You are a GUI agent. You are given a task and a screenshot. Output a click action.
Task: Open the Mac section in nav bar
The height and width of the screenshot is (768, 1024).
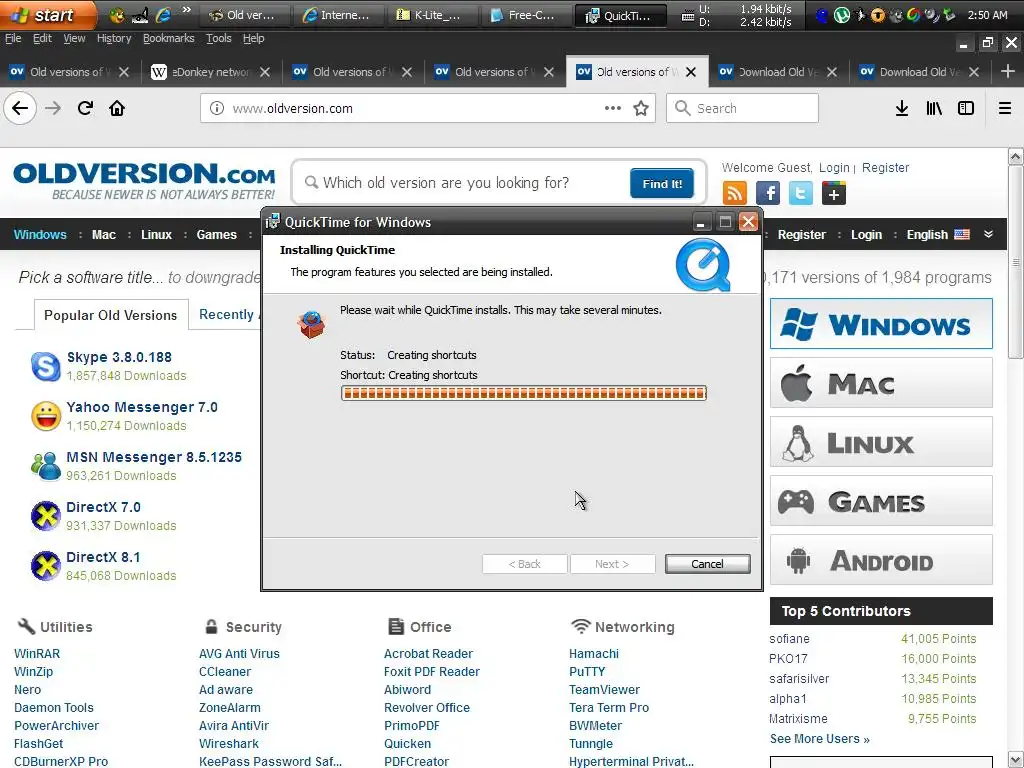104,234
